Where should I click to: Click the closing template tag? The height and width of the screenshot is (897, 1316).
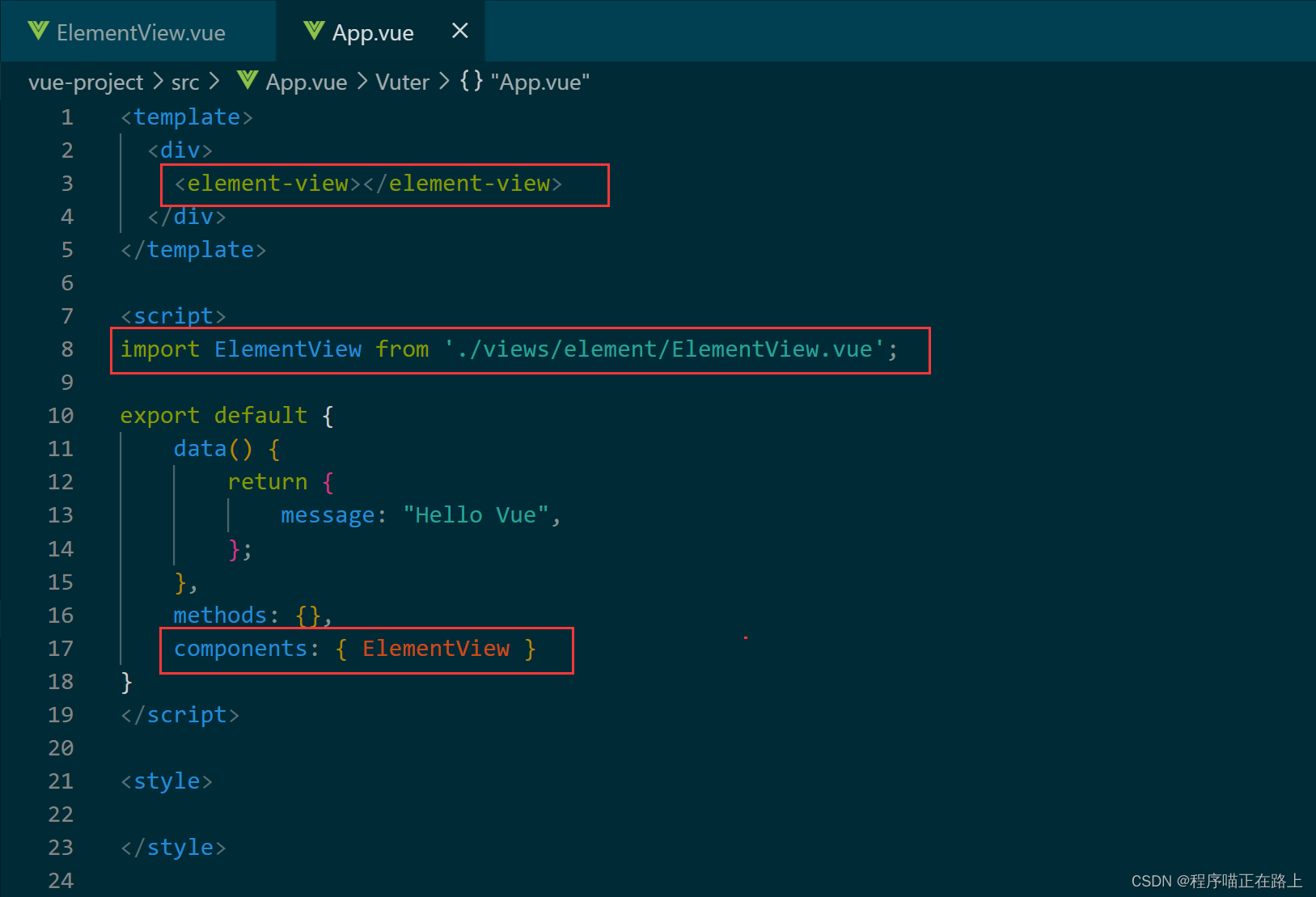tap(193, 250)
